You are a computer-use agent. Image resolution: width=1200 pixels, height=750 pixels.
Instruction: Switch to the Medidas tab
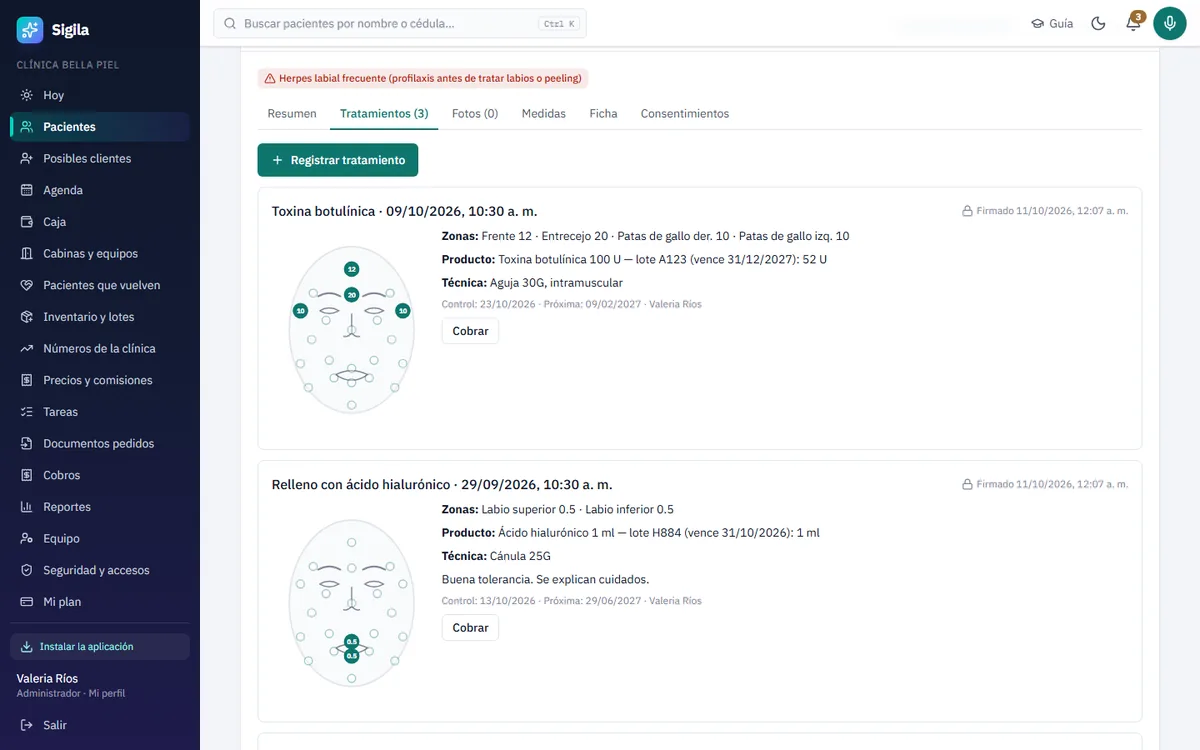[544, 114]
